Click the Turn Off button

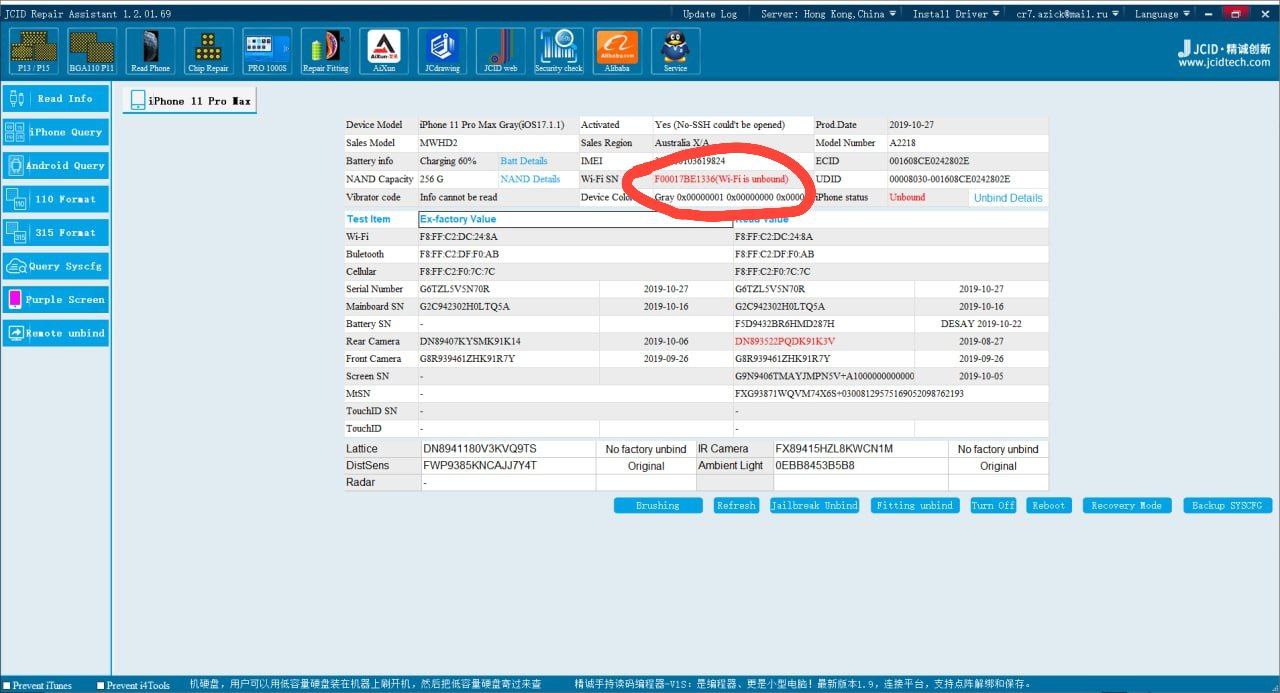tap(993, 506)
